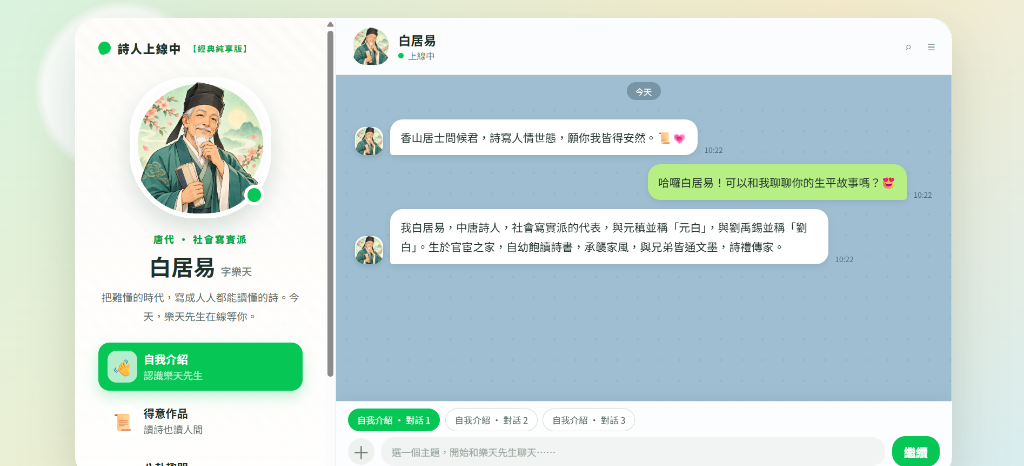Screen dimensions: 1024x466
Task: Click avatar next to the 香山居士問候君 message
Action: click(x=369, y=141)
